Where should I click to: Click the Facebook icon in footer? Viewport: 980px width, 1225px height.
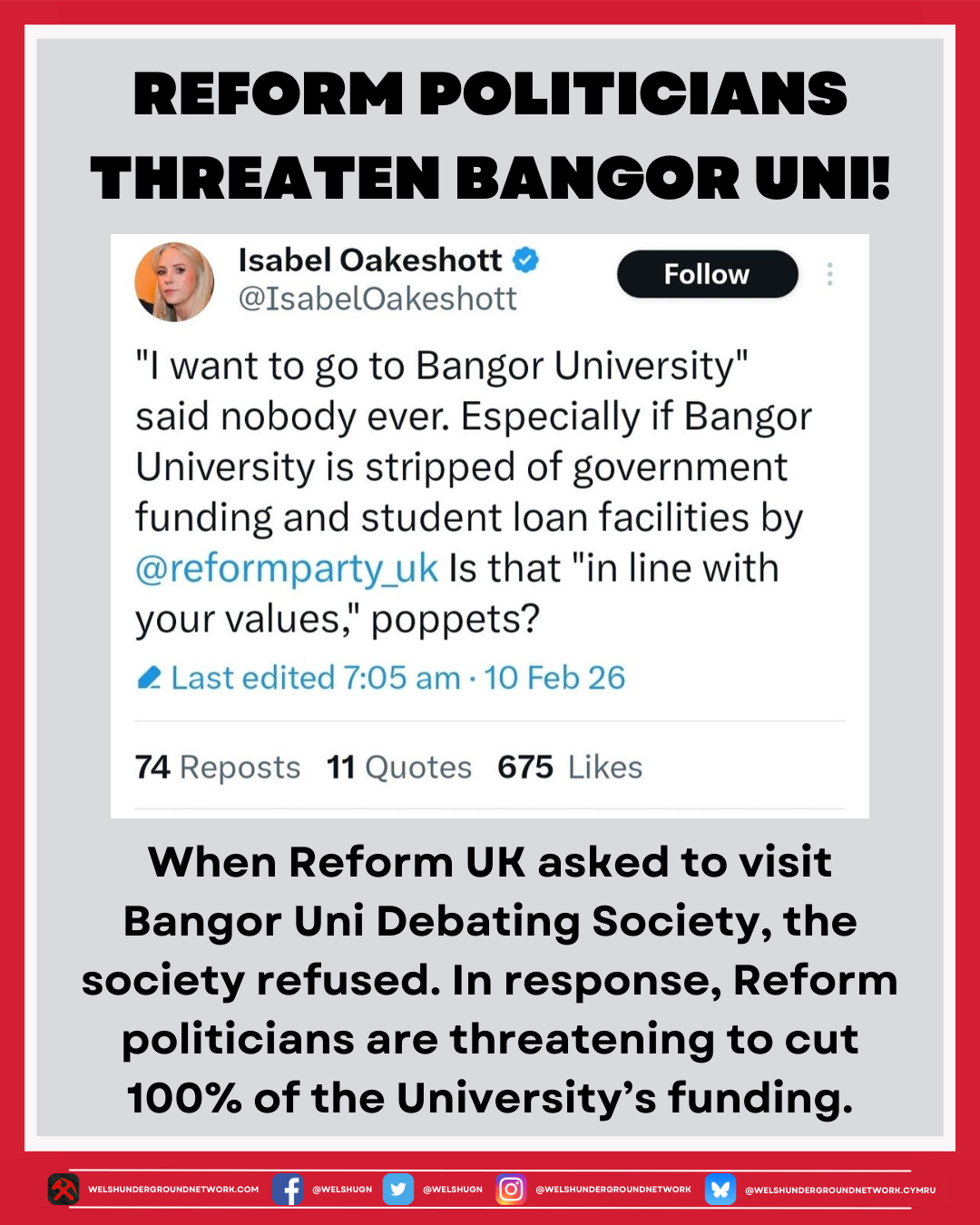tap(288, 1189)
